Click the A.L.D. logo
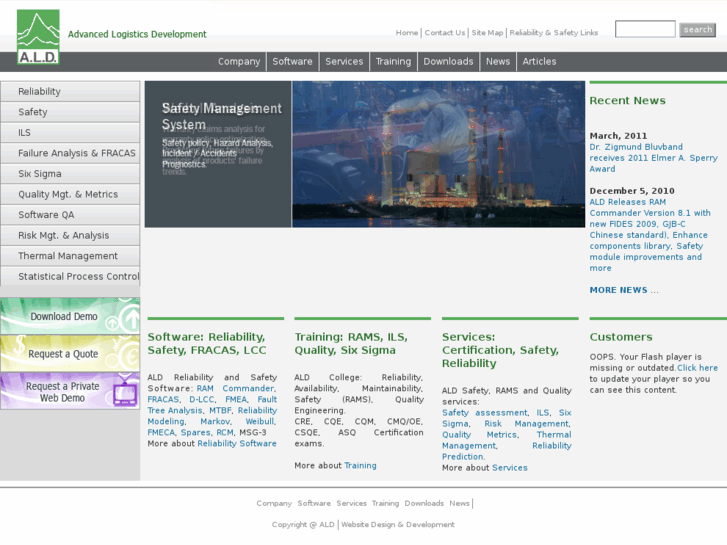 38,37
